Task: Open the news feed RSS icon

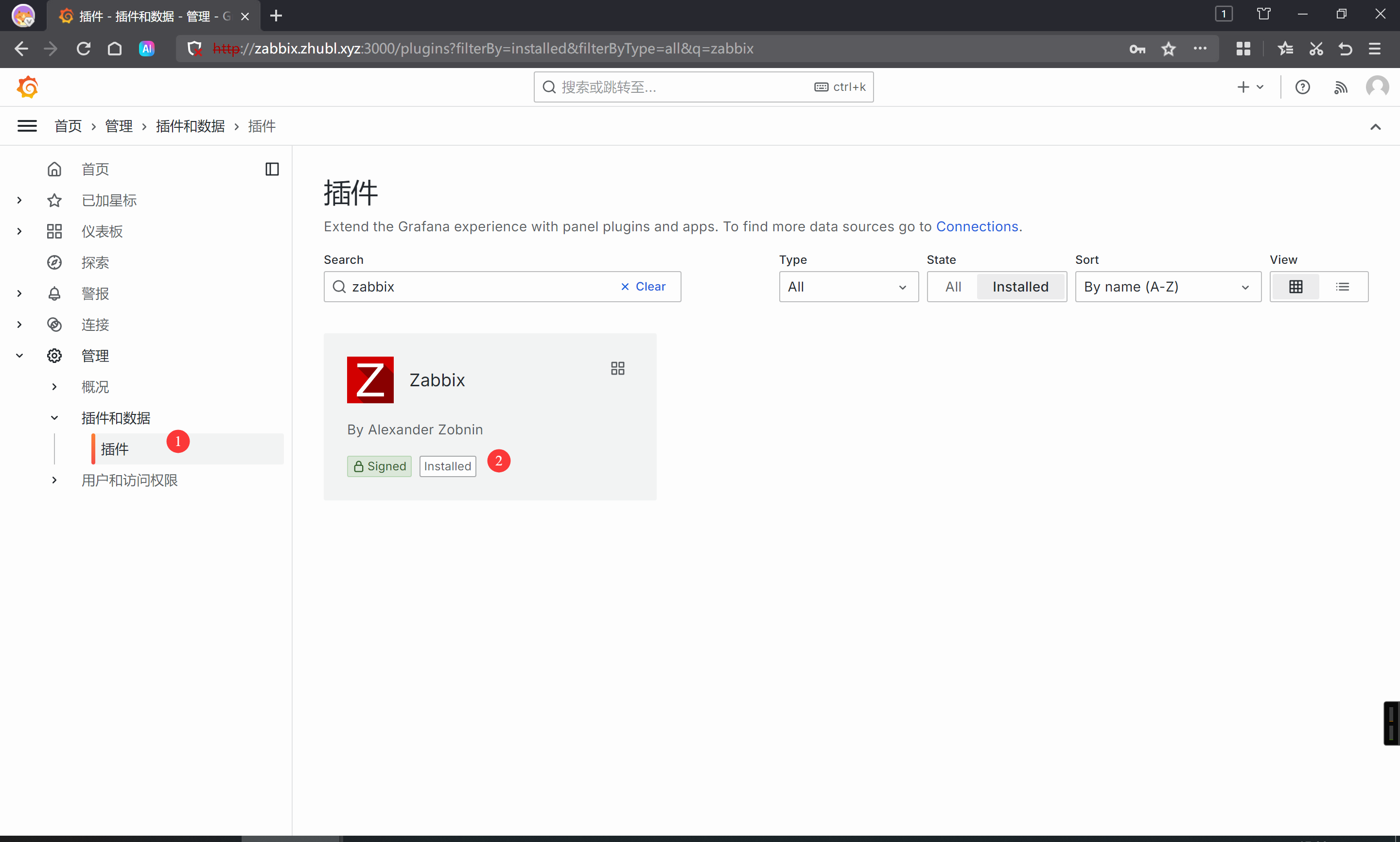Action: (1340, 87)
